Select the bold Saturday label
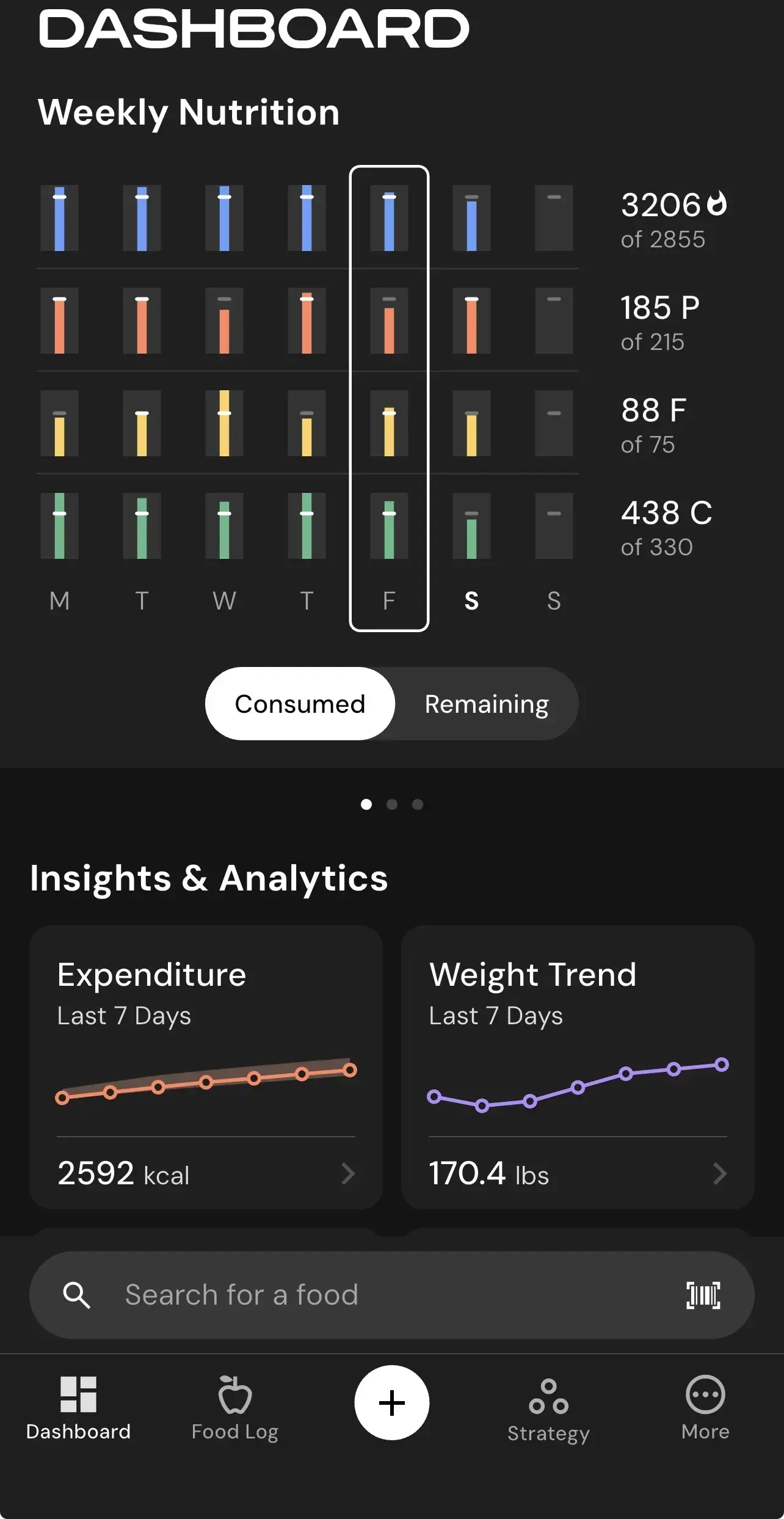 471,601
